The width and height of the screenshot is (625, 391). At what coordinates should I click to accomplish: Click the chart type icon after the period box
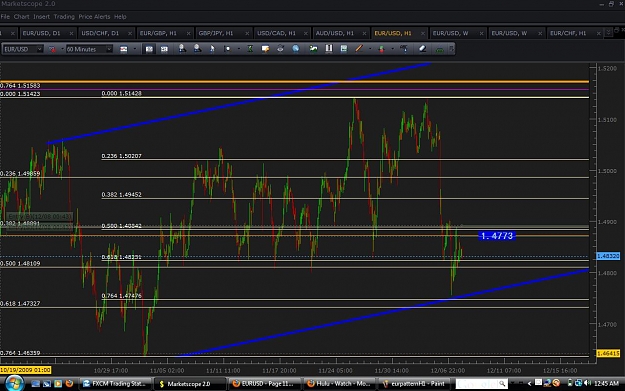(124, 49)
